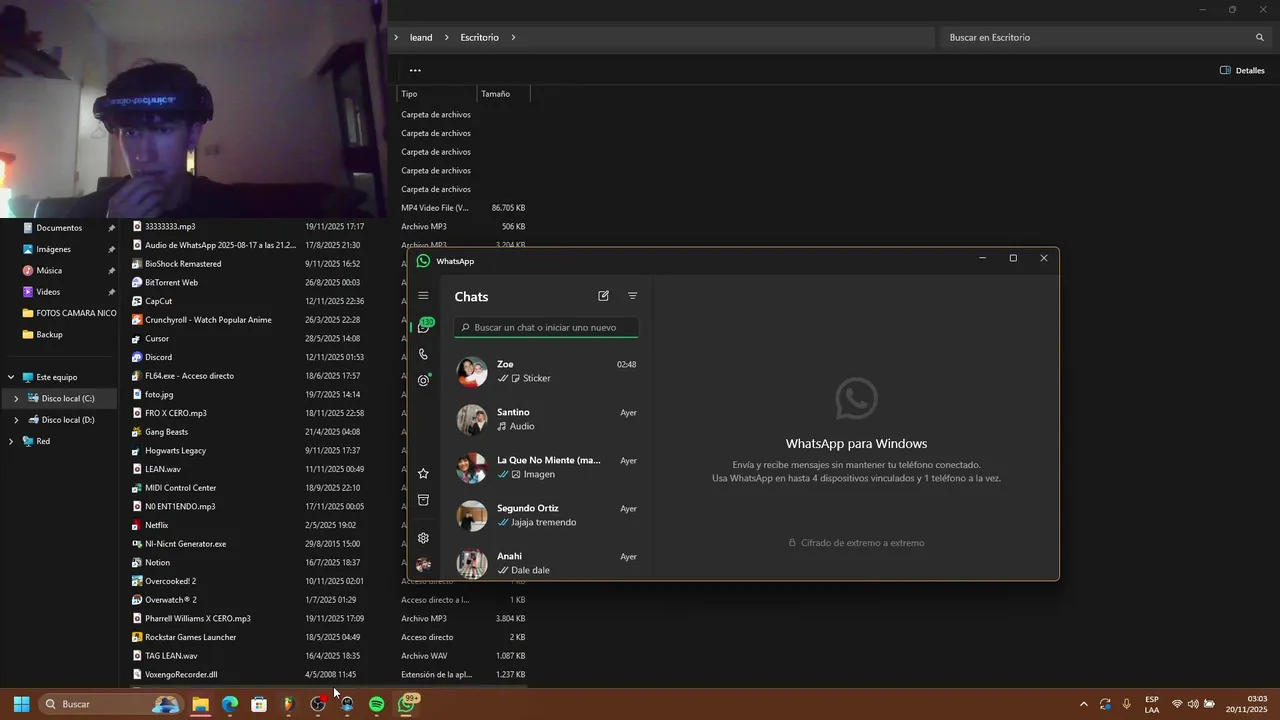1280x720 pixels.
Task: Click Zoe's profile avatar
Action: click(x=472, y=372)
